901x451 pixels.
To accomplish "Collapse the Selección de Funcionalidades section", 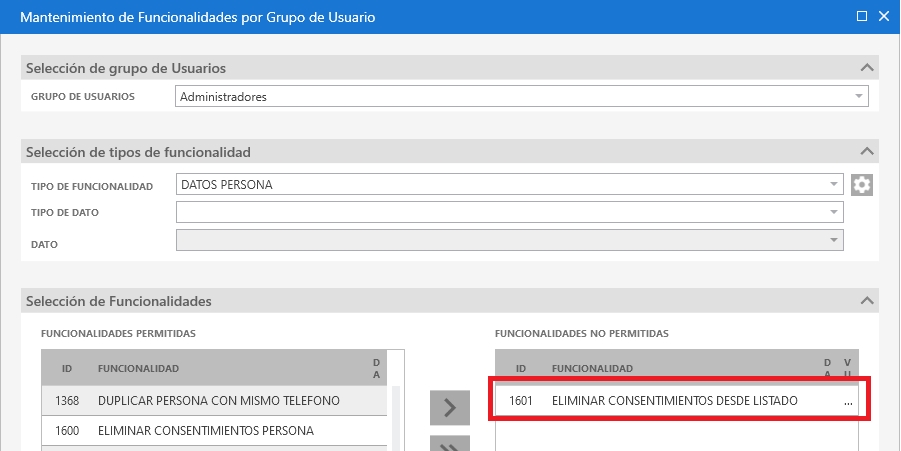I will tap(867, 300).
